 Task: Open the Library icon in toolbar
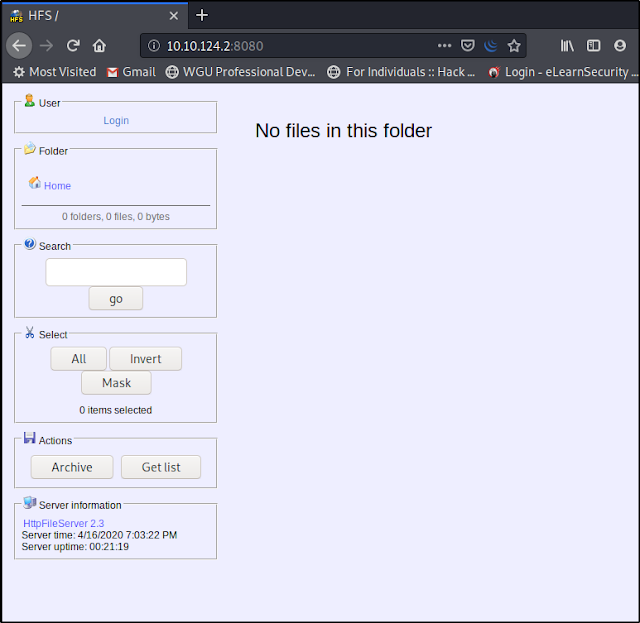click(567, 46)
